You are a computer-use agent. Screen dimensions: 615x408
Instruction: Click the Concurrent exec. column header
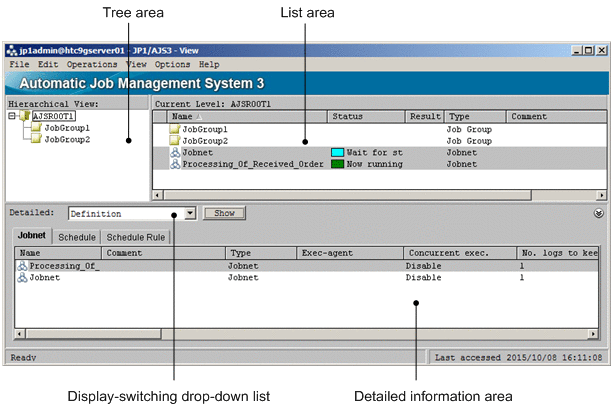(x=460, y=253)
